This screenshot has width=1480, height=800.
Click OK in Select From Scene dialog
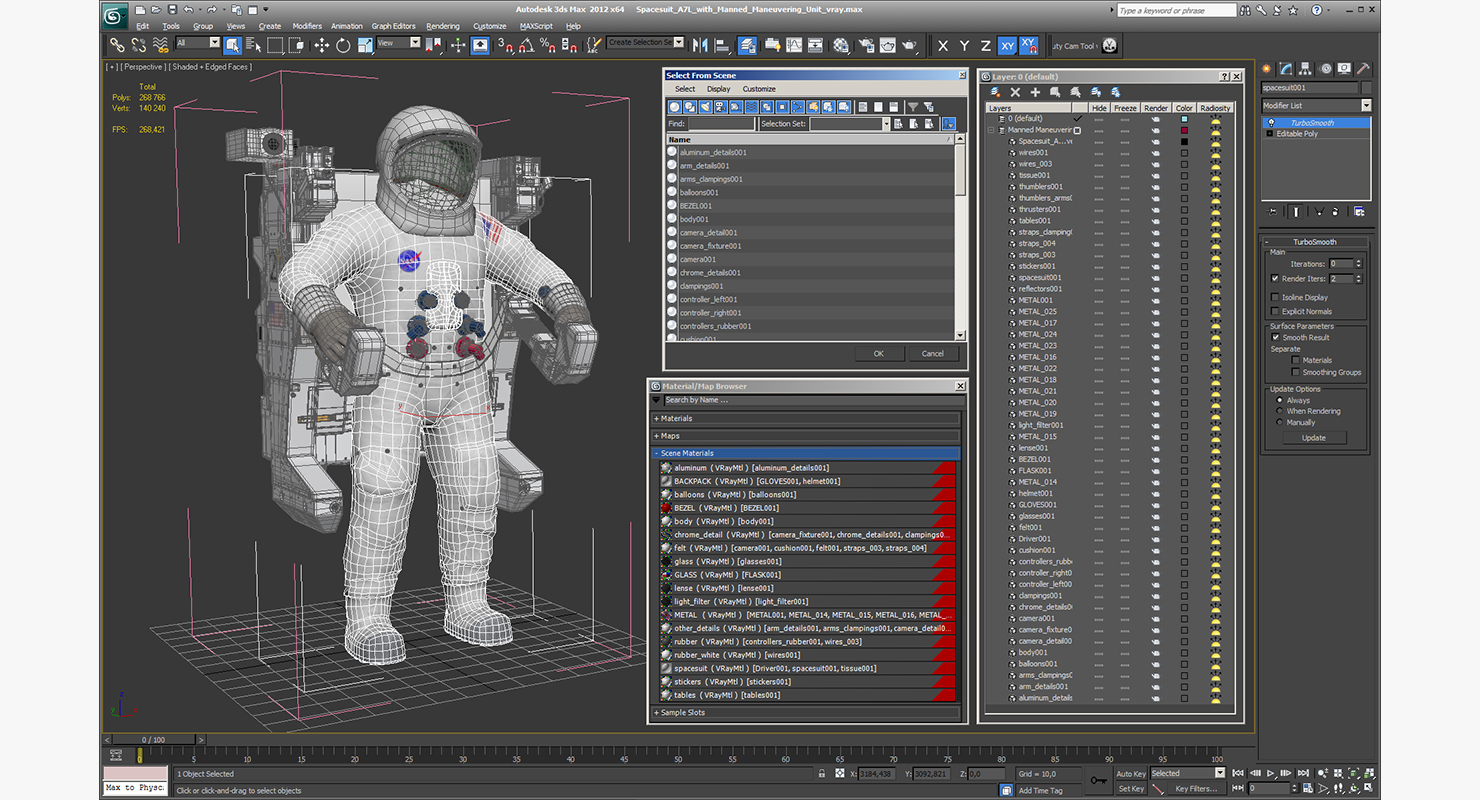tap(879, 353)
